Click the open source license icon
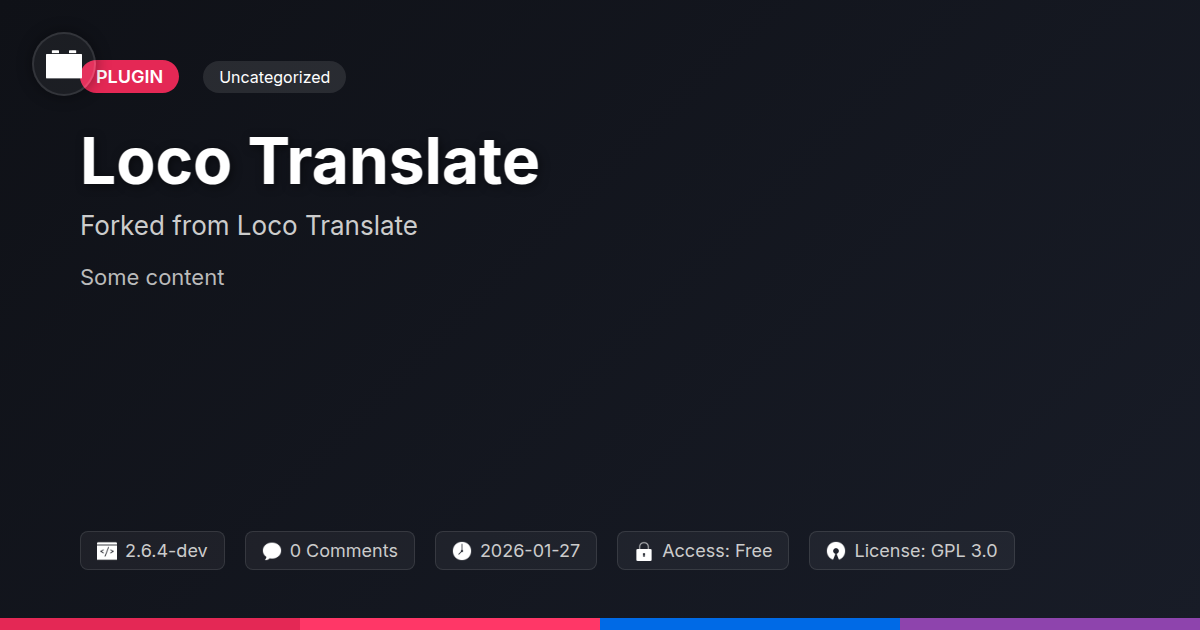 coord(836,551)
